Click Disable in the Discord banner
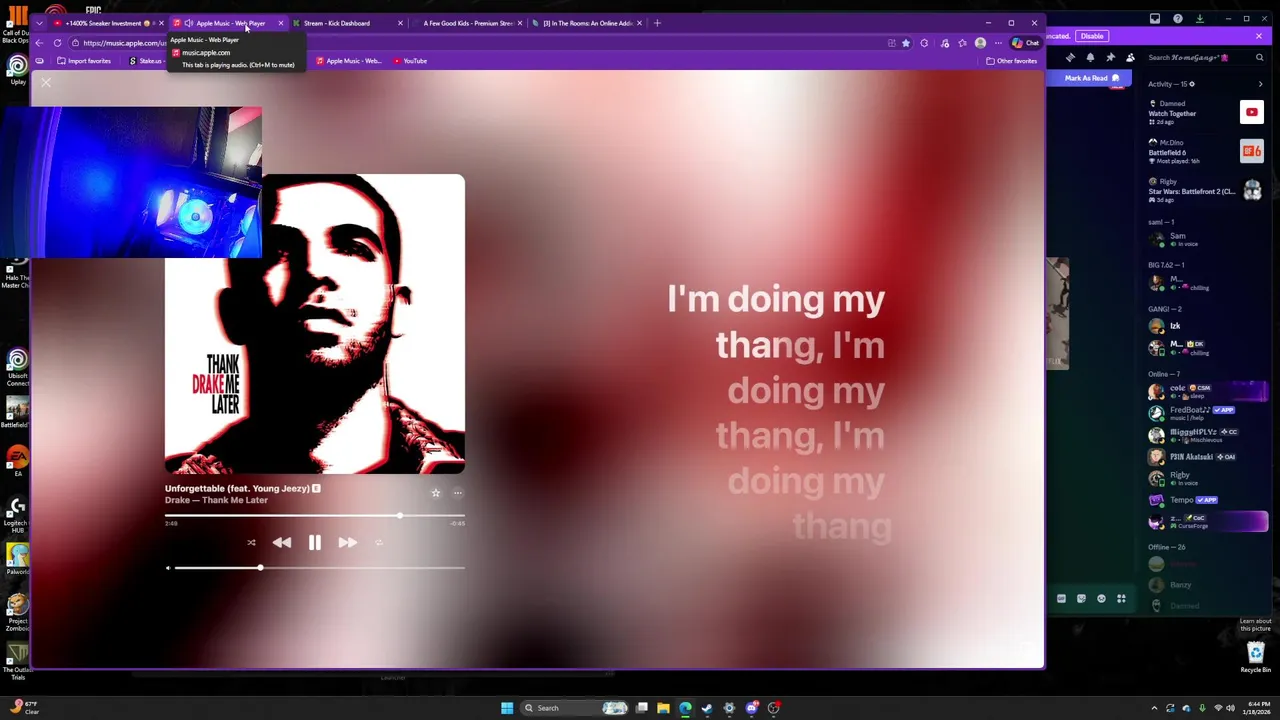1280x720 pixels. coord(1091,36)
